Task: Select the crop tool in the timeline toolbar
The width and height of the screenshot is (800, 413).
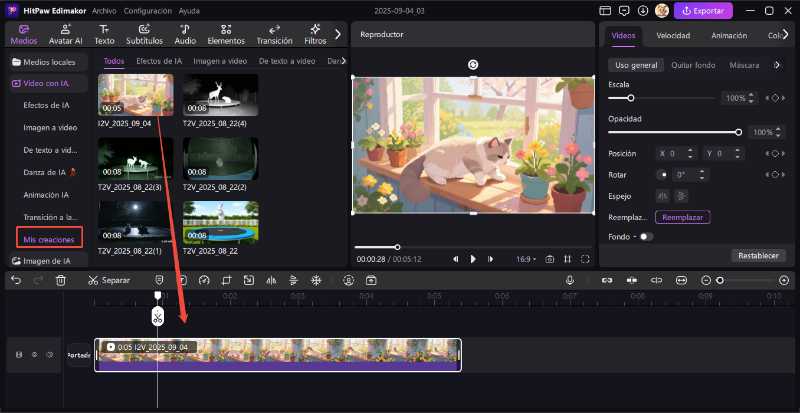Action: point(226,280)
